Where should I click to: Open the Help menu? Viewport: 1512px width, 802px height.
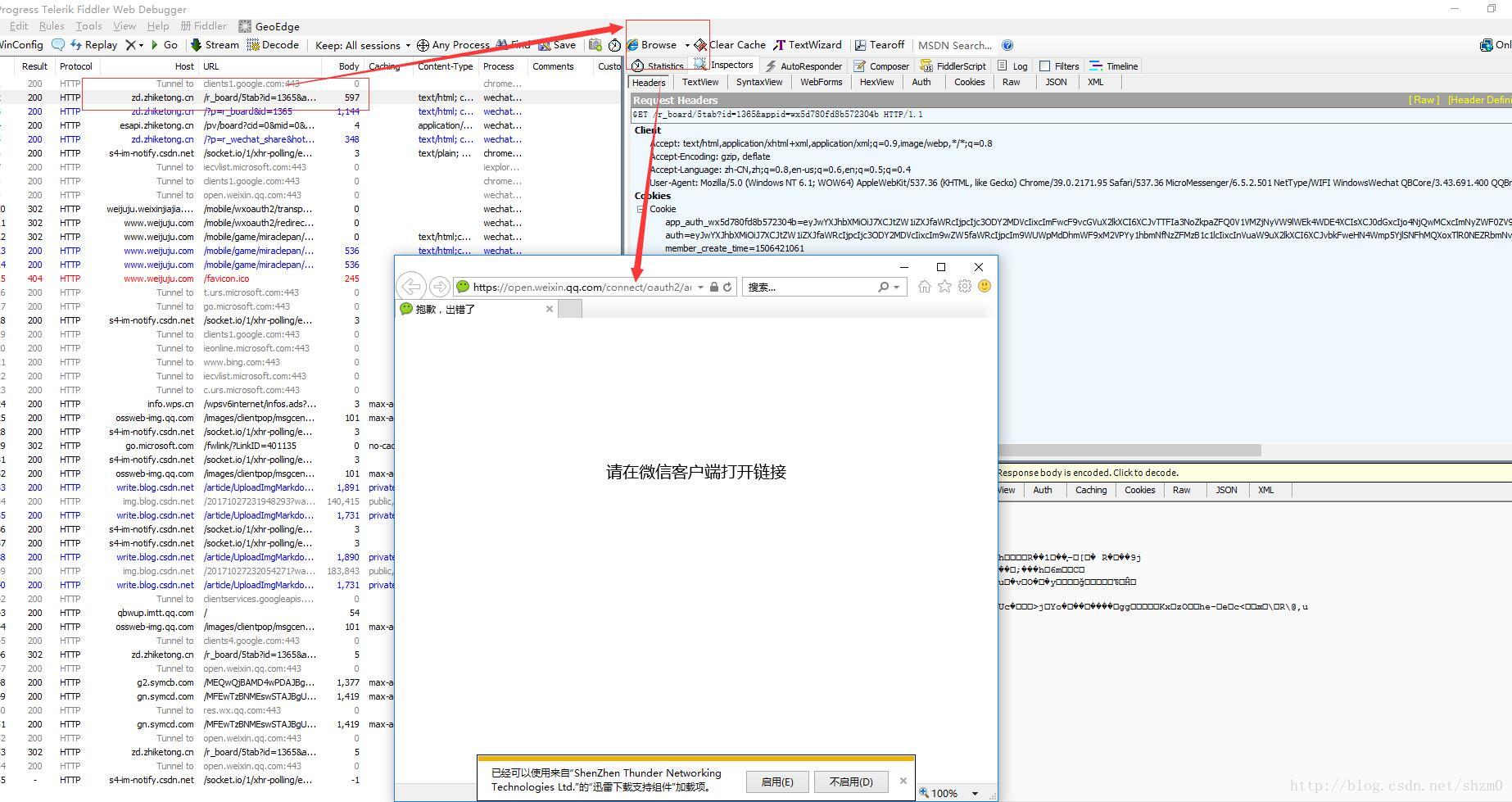pos(158,26)
